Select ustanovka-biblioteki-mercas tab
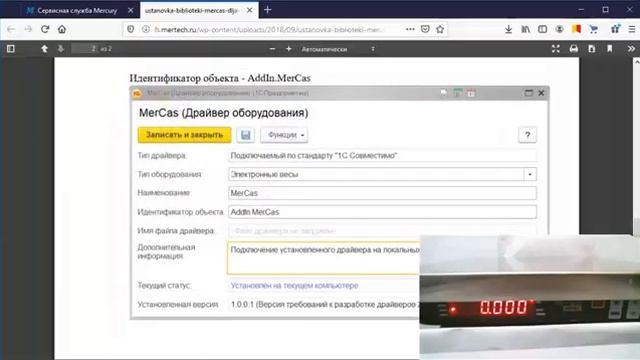The width and height of the screenshot is (640, 360). click(192, 11)
